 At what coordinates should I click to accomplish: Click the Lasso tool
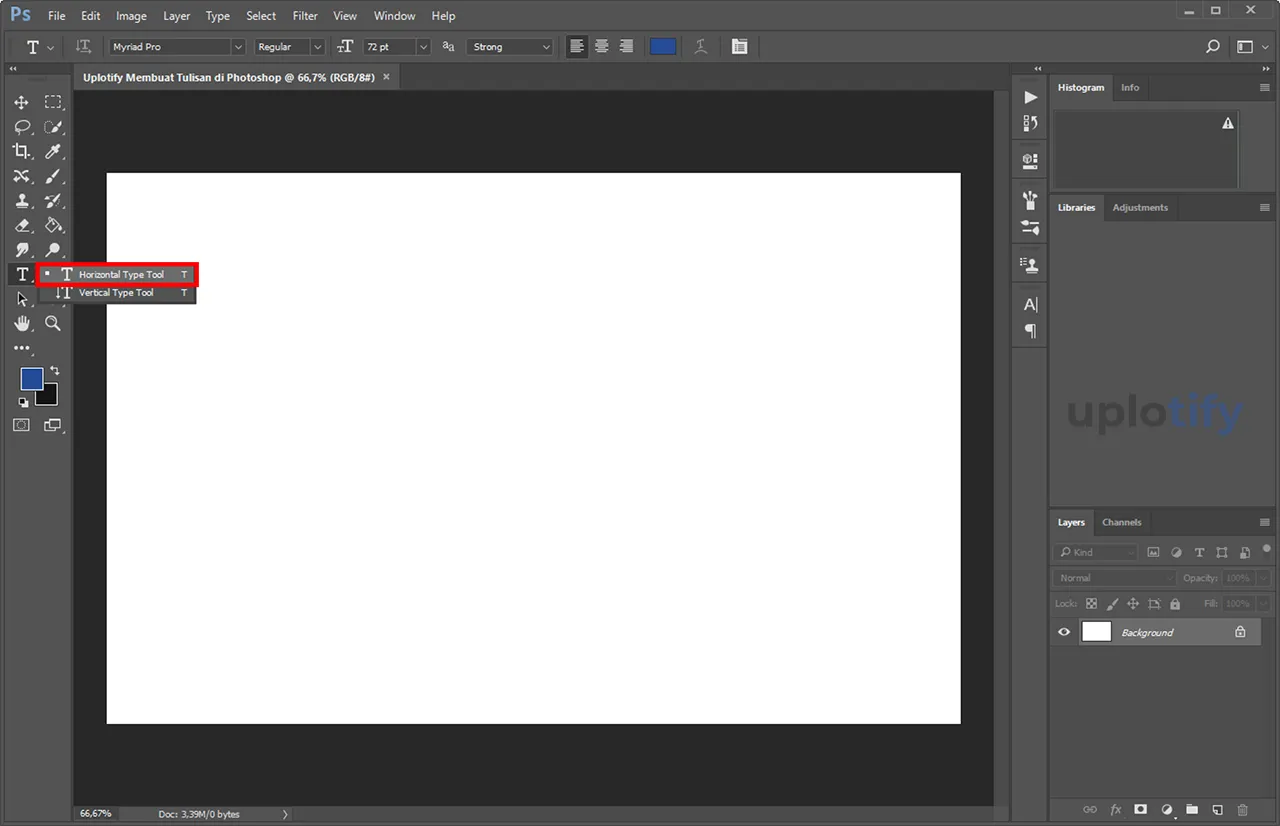(x=21, y=127)
